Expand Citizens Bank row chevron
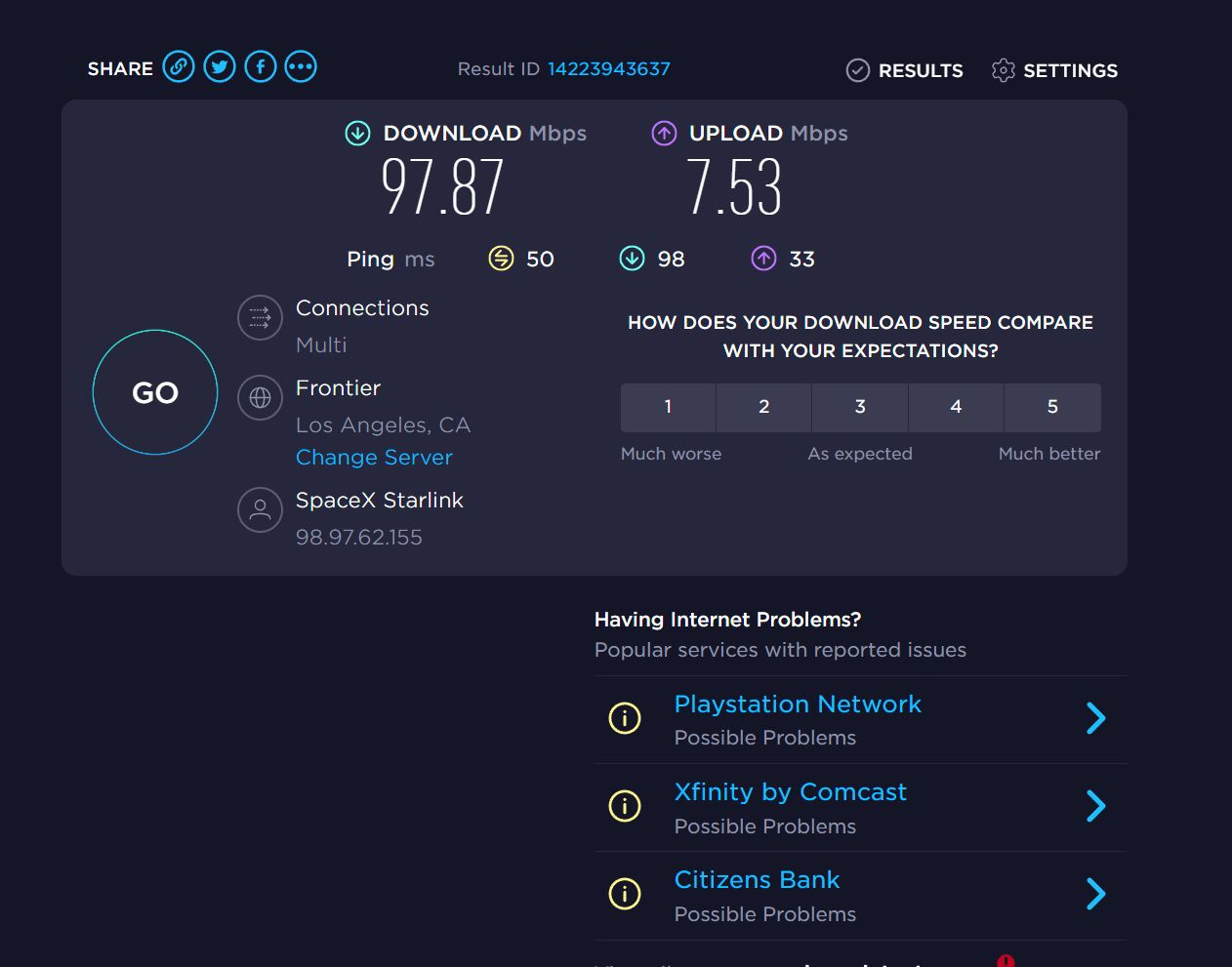Image resolution: width=1232 pixels, height=967 pixels. [1096, 894]
